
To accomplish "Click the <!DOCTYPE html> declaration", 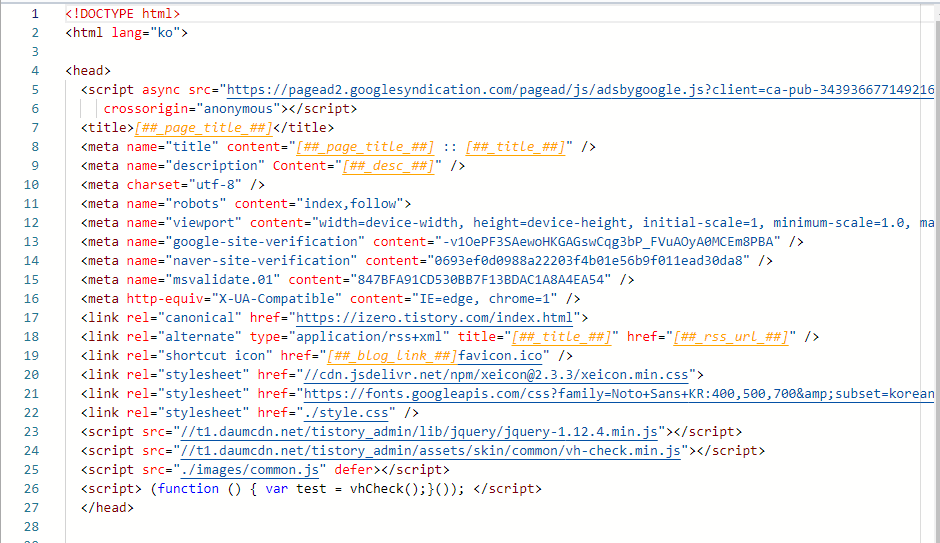I will (x=123, y=13).
